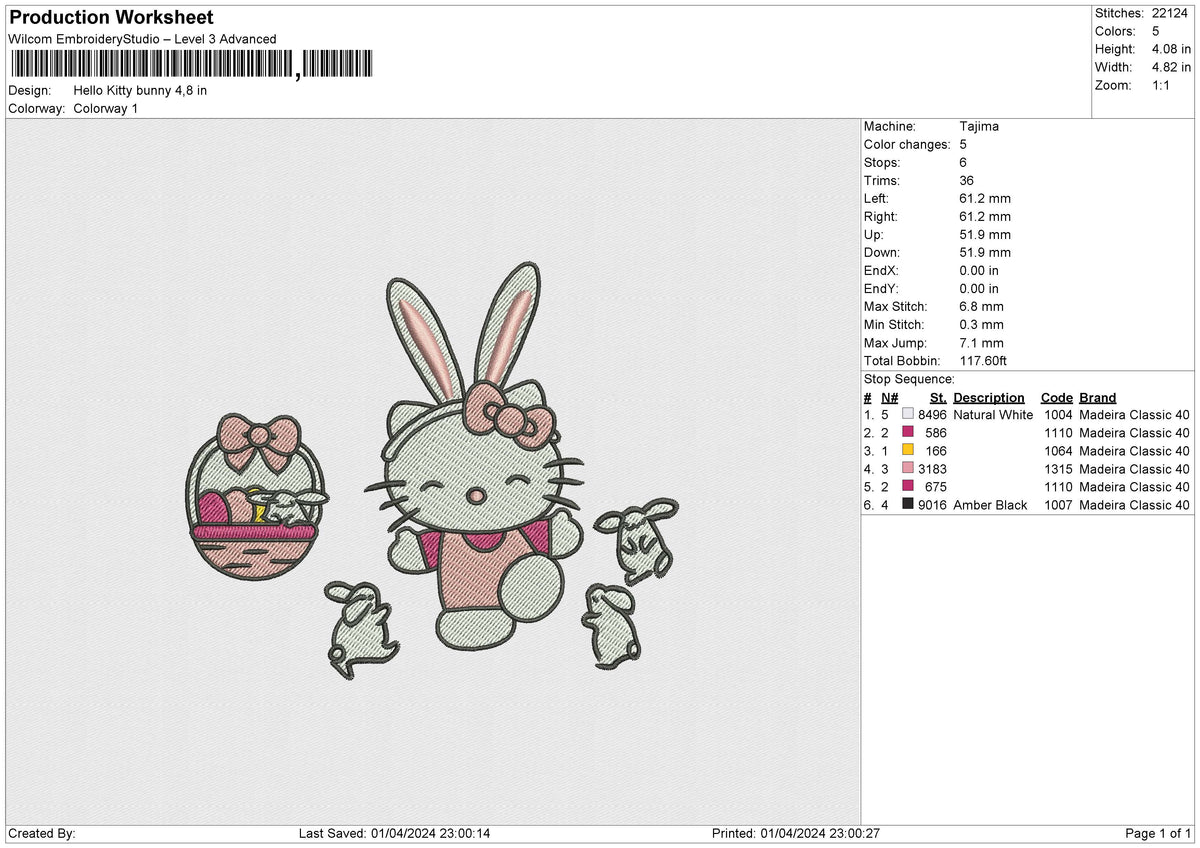Select the 'Down:' label
Screen dimensions: 1200x848
coord(882,253)
